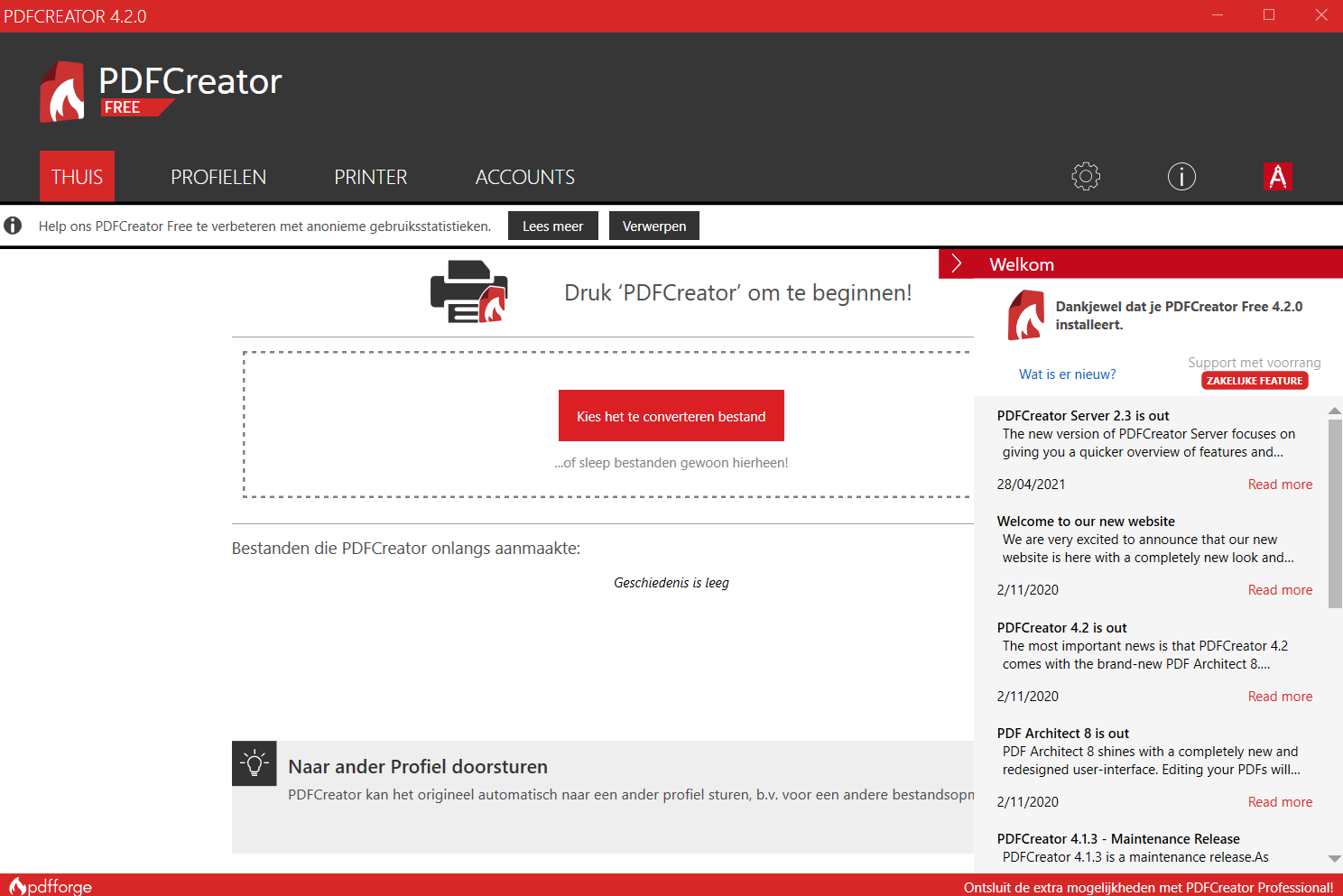Read more about PDFCreator Server 2.3

tap(1280, 485)
